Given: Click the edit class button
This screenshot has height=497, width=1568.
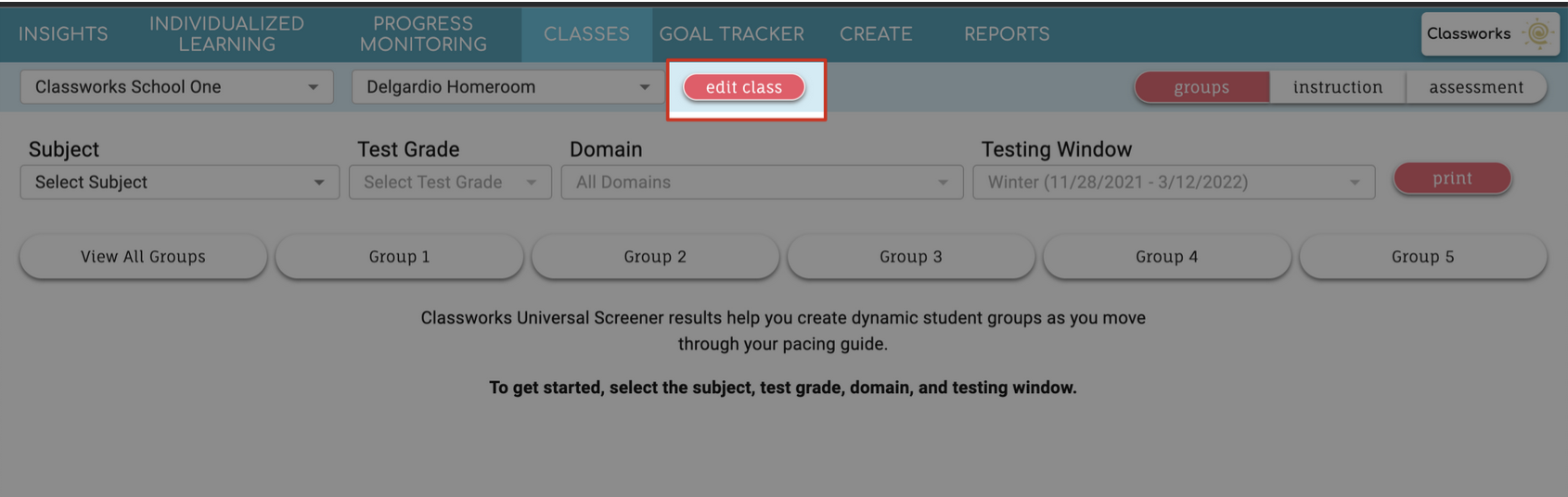Looking at the screenshot, I should (744, 87).
